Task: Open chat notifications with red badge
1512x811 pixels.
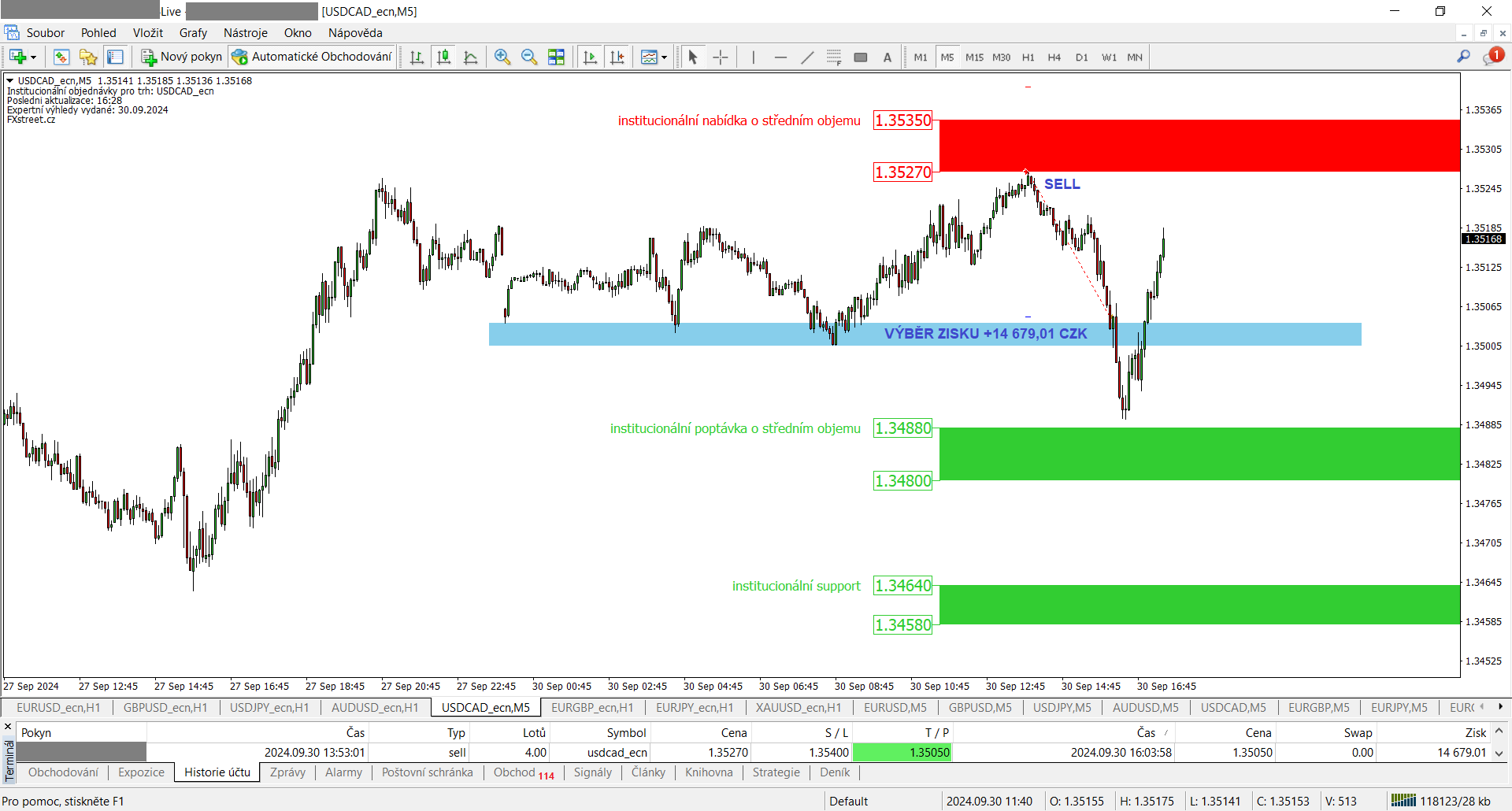Action: [1492, 56]
